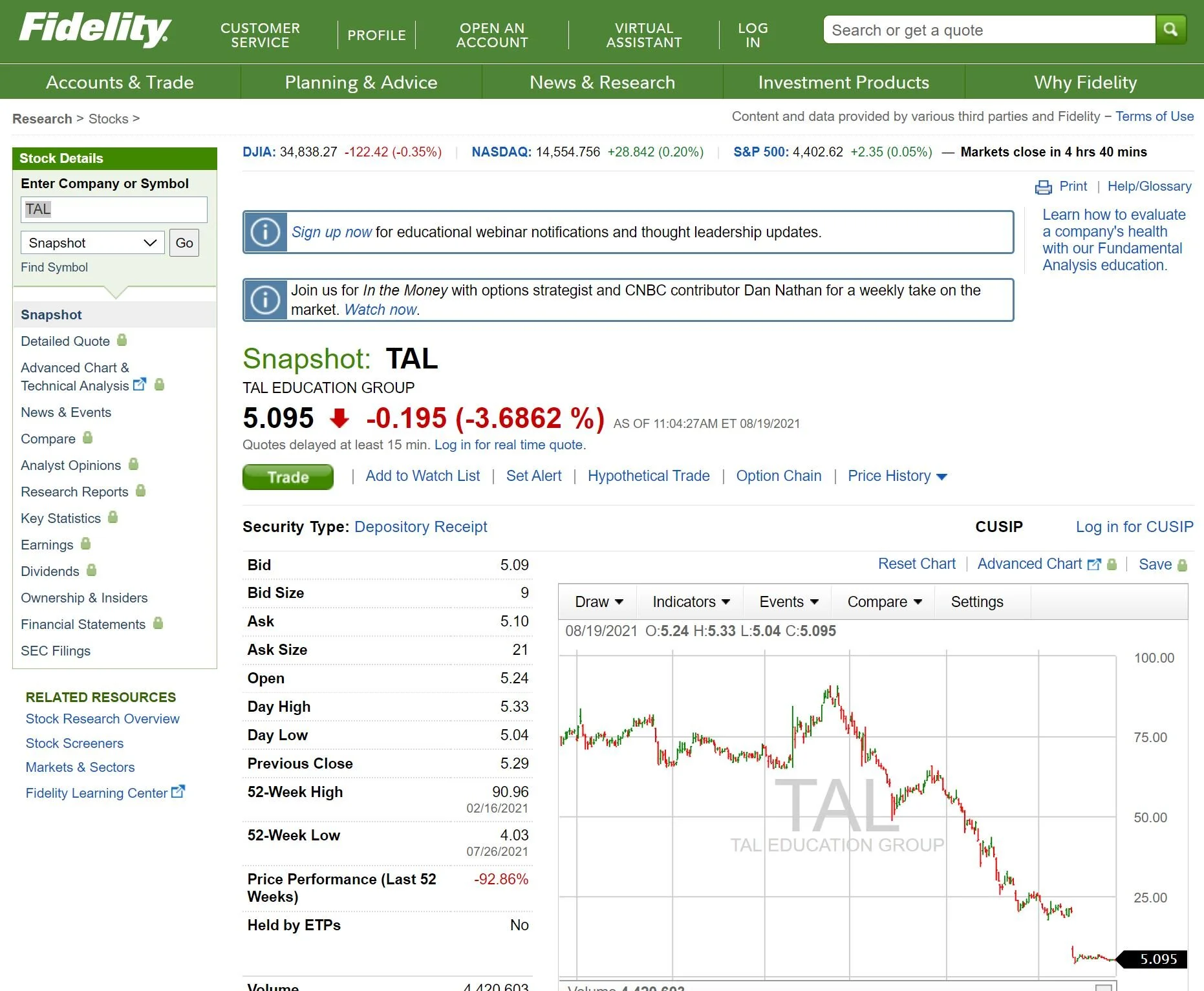Open Investment Products menu
Viewport: 1204px width, 991px height.
(844, 82)
